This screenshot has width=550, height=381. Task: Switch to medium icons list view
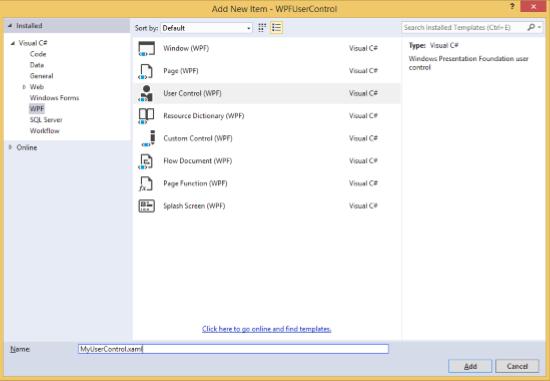(276, 28)
